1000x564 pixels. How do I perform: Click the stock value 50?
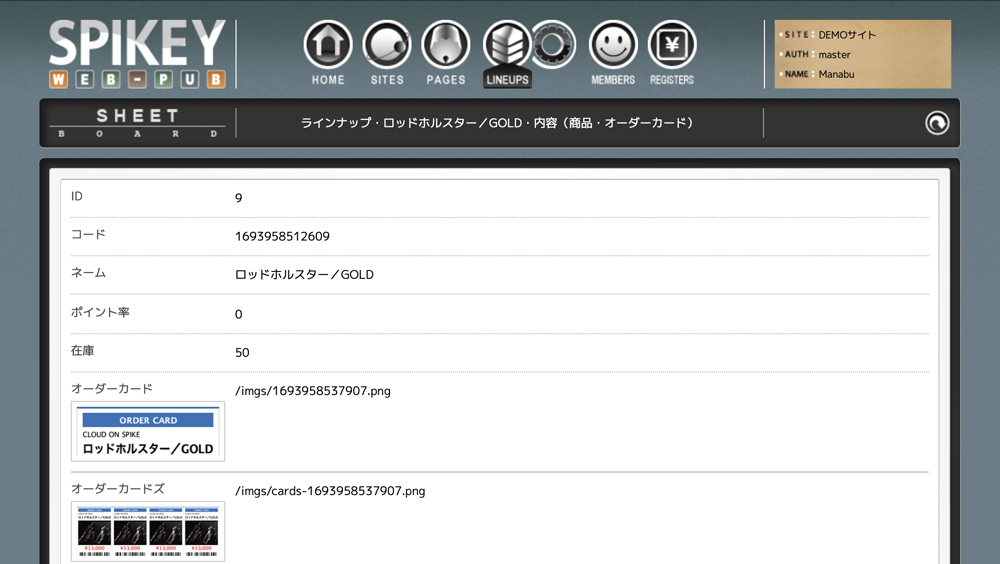pyautogui.click(x=242, y=353)
